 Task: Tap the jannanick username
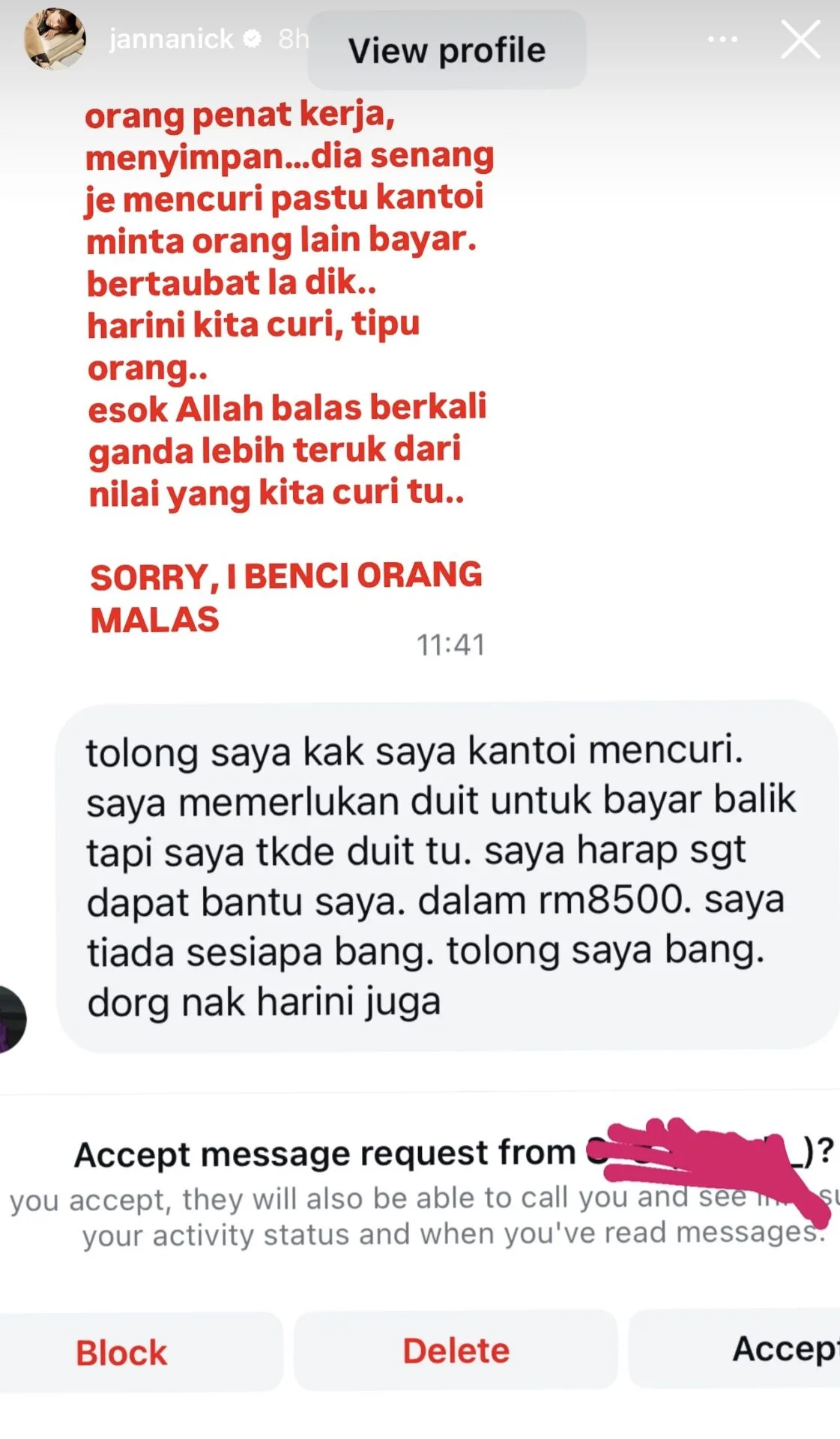pyautogui.click(x=171, y=38)
